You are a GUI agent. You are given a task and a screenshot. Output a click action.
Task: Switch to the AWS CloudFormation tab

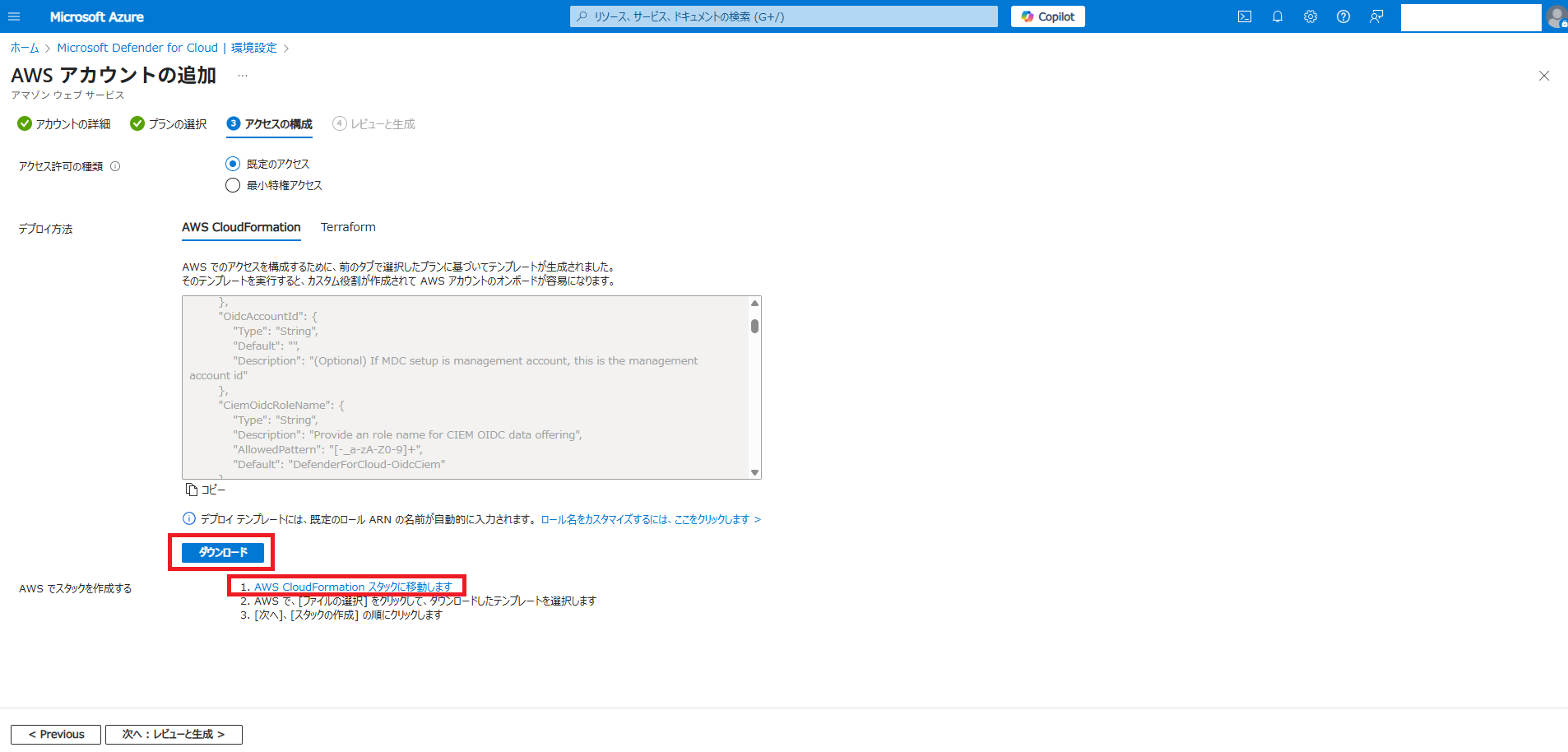coord(241,227)
